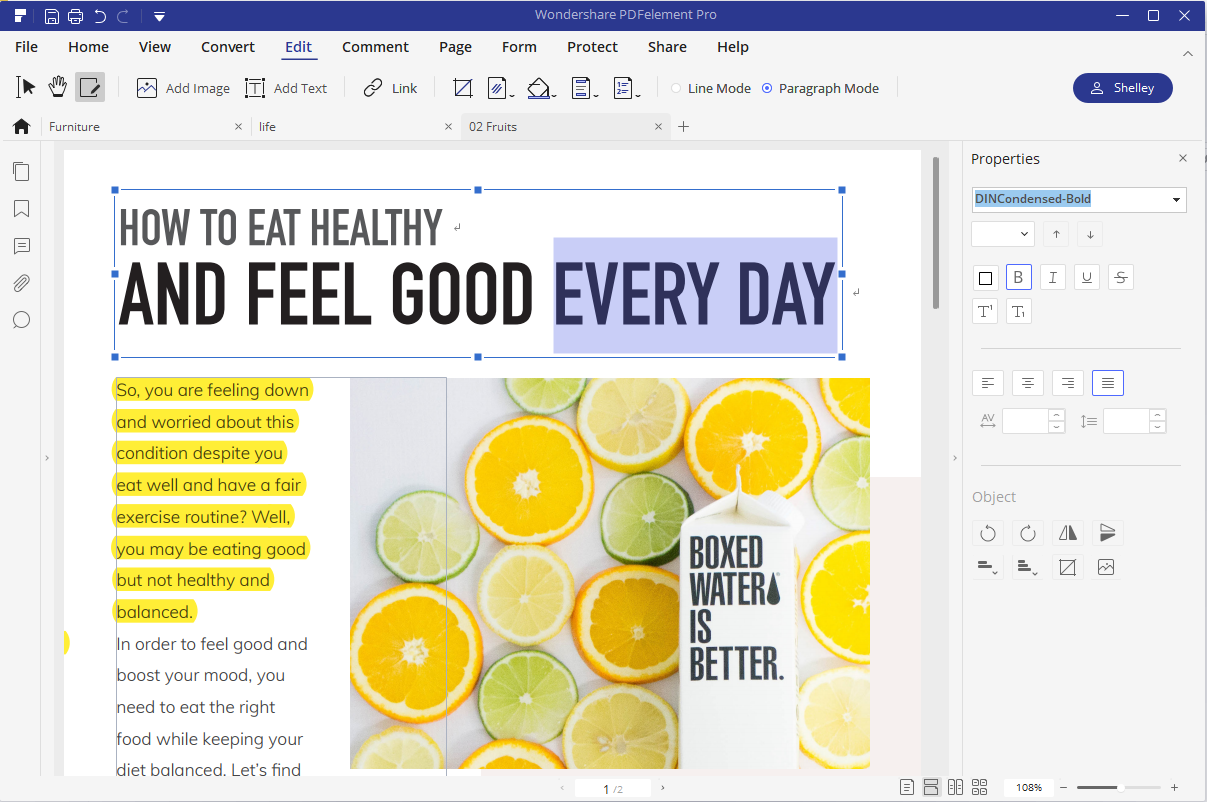
Task: Toggle bold formatting in Properties
Action: (x=1019, y=278)
